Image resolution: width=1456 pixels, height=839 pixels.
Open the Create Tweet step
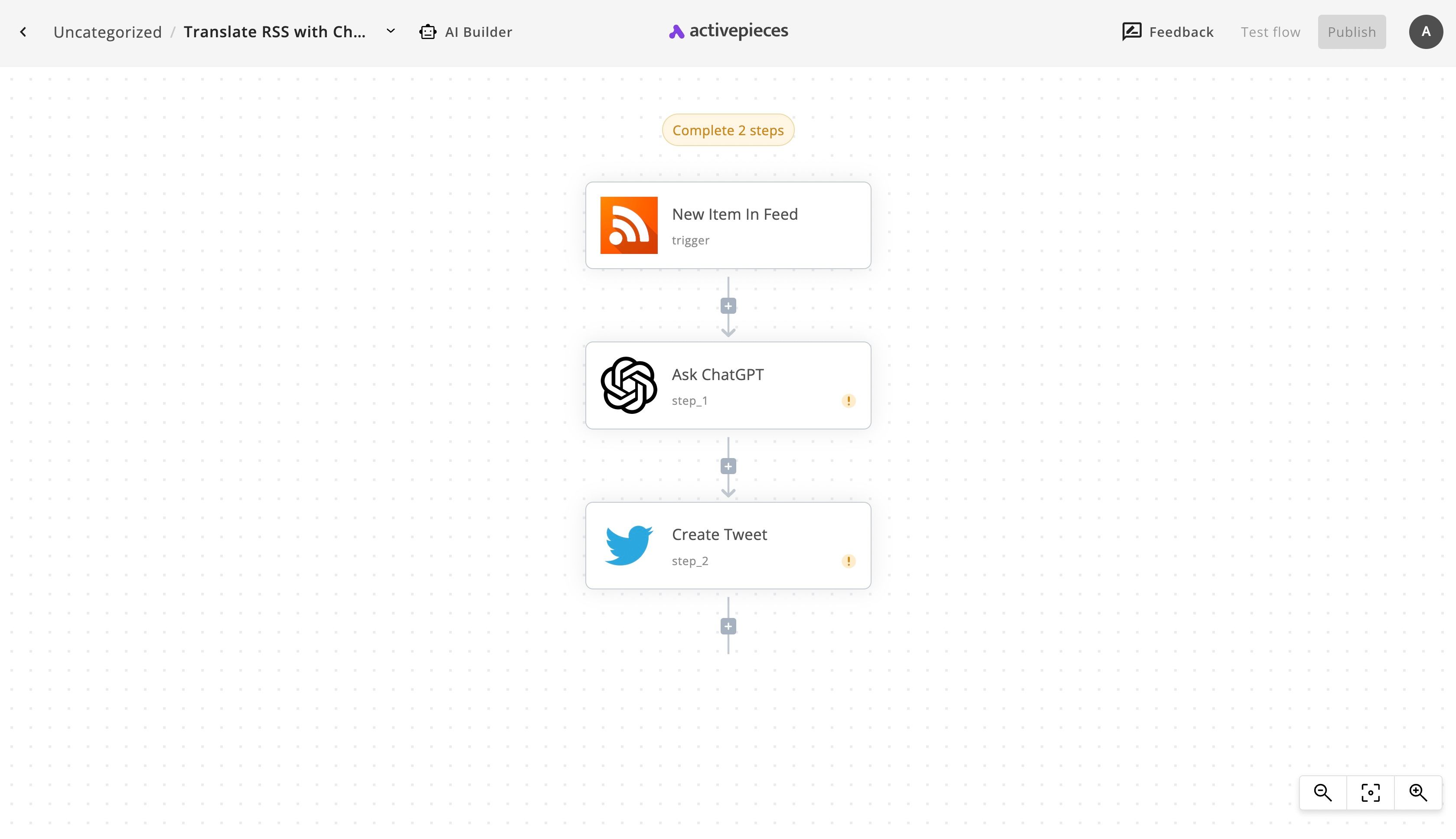coord(728,546)
